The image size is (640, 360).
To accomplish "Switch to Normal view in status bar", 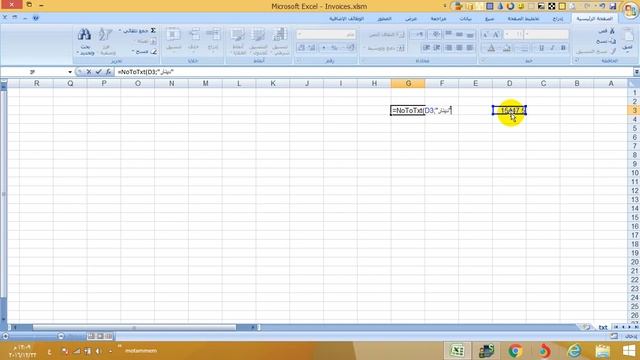I will [x=109, y=336].
